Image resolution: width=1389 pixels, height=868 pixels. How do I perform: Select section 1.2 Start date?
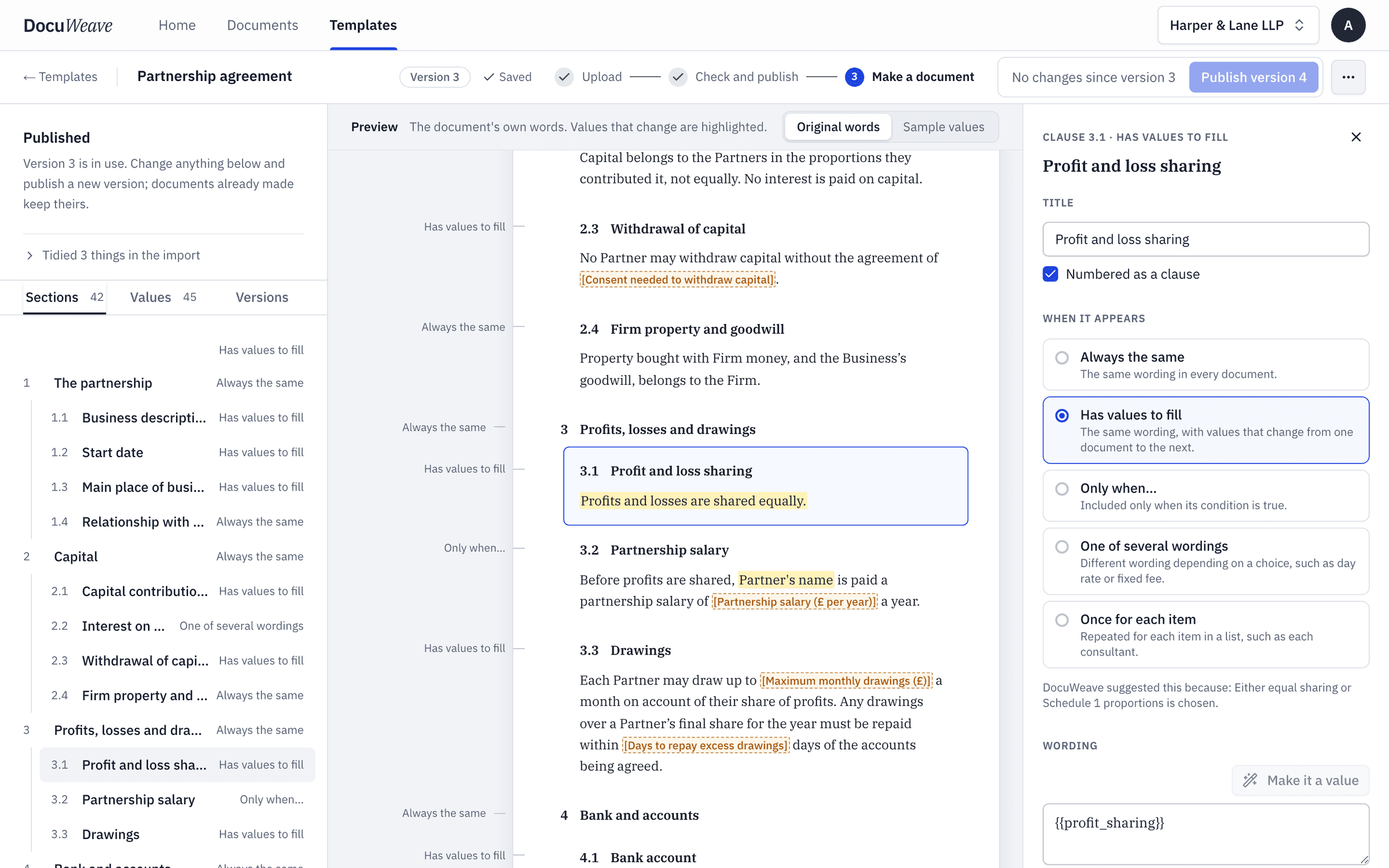point(177,452)
